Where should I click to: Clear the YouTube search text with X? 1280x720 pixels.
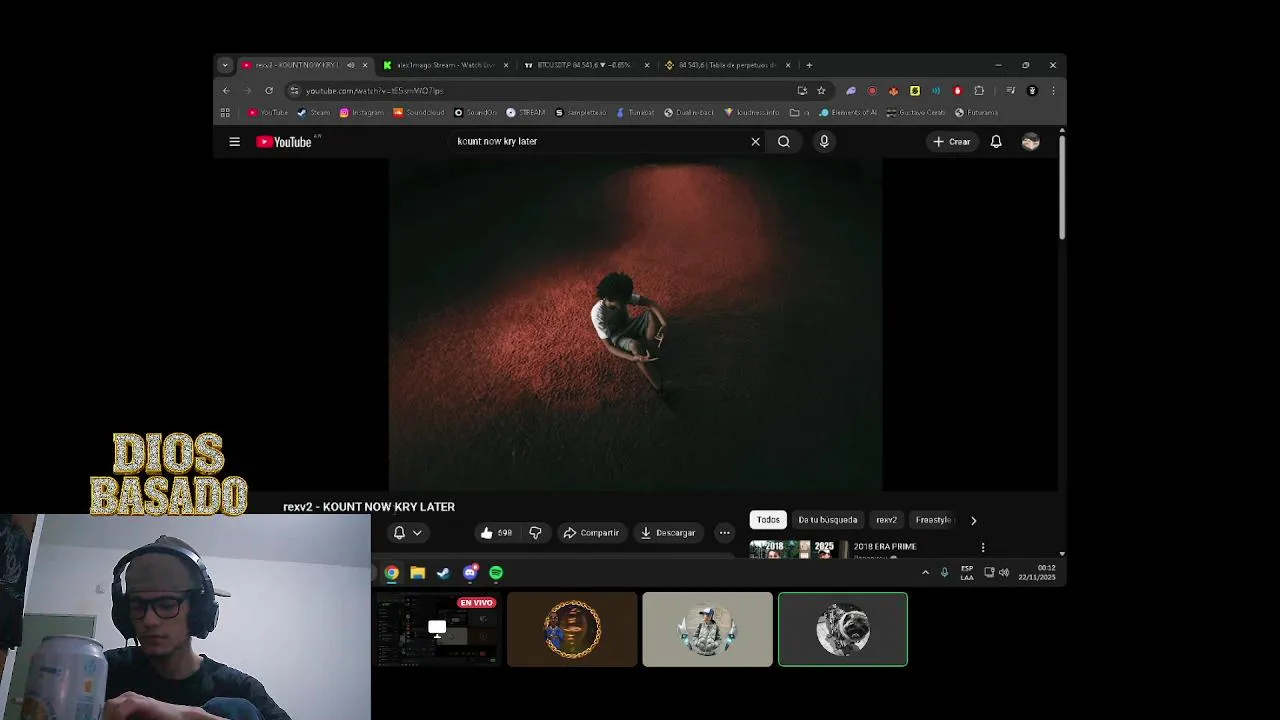click(755, 142)
